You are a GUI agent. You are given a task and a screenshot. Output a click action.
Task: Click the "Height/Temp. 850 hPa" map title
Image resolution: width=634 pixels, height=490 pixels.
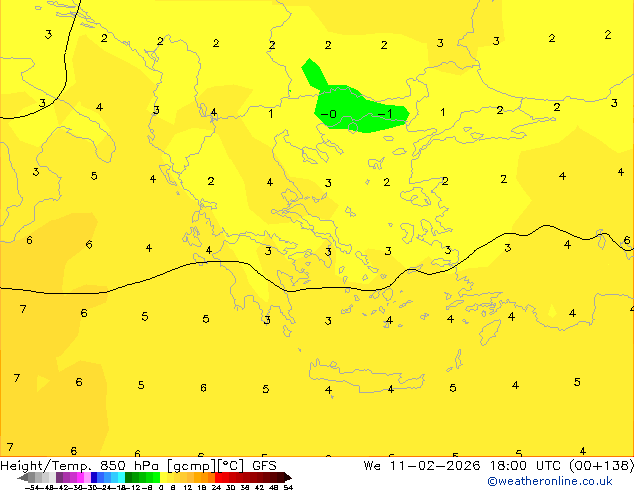79,466
